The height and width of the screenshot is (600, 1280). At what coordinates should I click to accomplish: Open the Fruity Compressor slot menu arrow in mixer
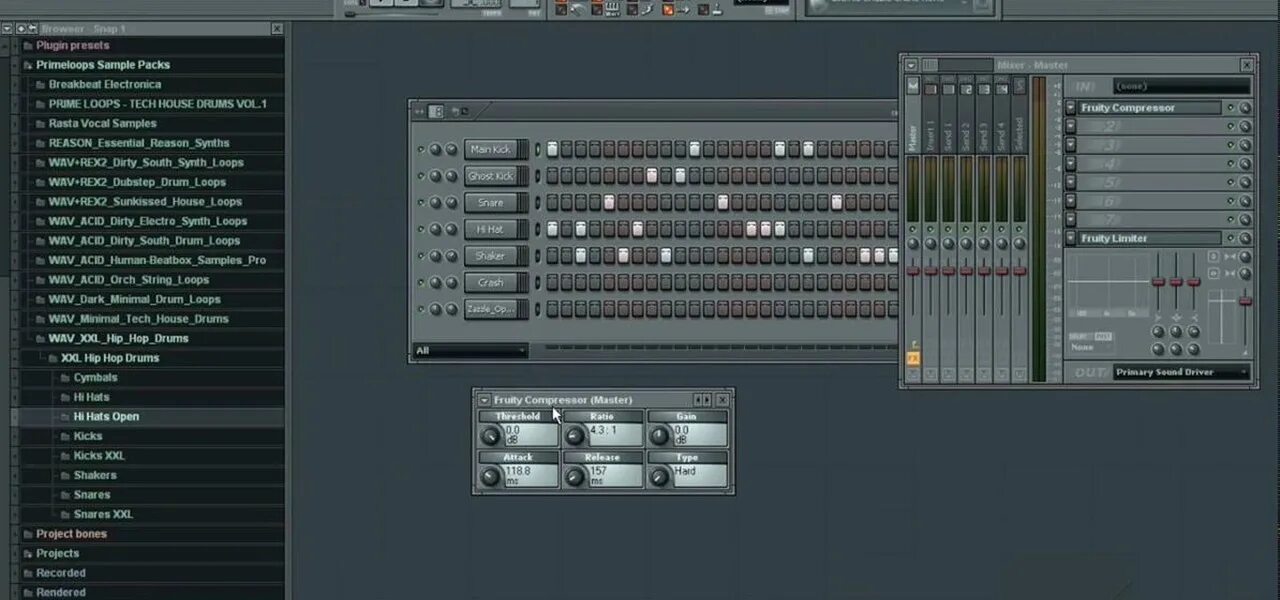[1070, 108]
